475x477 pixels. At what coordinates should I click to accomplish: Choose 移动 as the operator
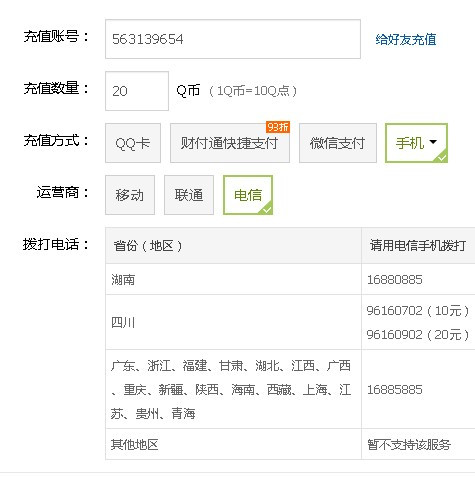point(130,195)
